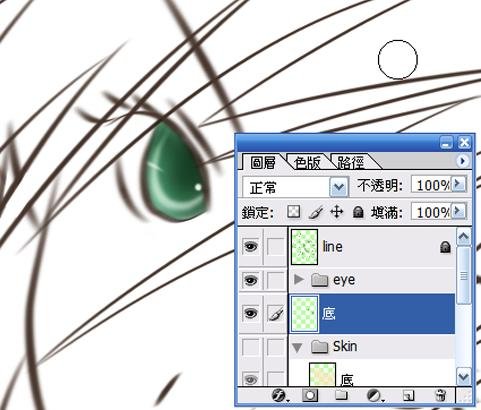481x410 pixels.
Task: Toggle lock image pixels brush icon
Action: pos(316,212)
